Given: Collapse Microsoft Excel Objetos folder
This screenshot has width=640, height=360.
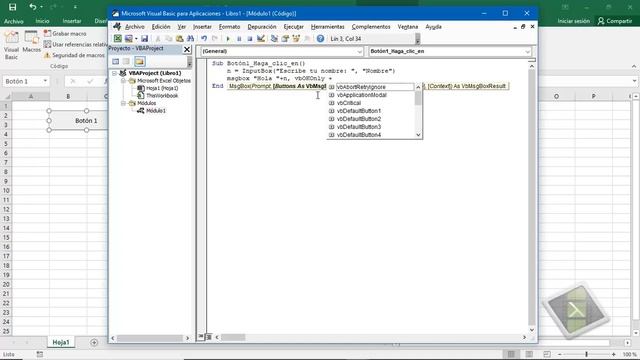Looking at the screenshot, I should (123, 81).
